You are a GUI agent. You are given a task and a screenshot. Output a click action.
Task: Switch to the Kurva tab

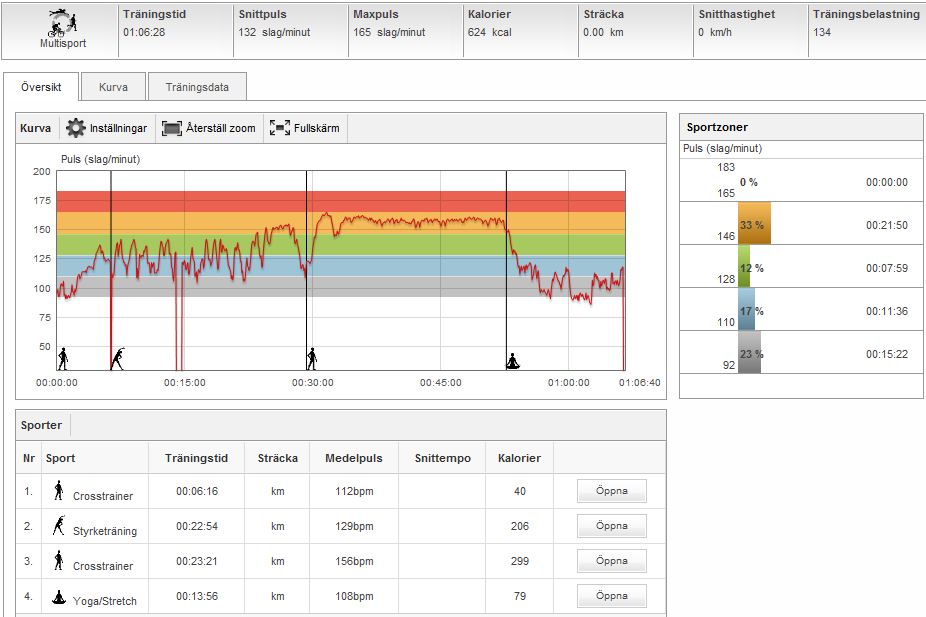coord(113,87)
